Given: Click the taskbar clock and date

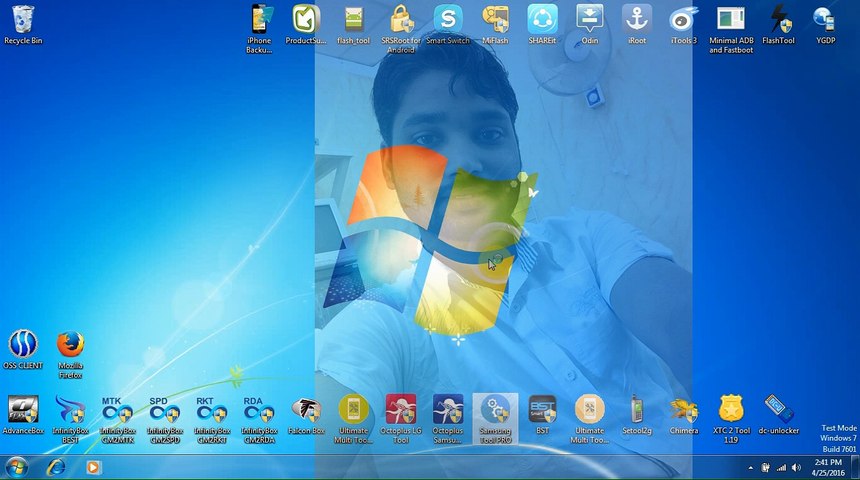Looking at the screenshot, I should click(827, 467).
